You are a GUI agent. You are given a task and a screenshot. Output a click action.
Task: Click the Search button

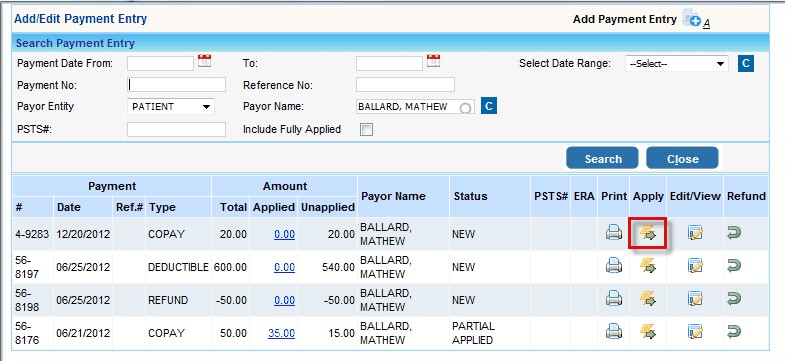(602, 158)
